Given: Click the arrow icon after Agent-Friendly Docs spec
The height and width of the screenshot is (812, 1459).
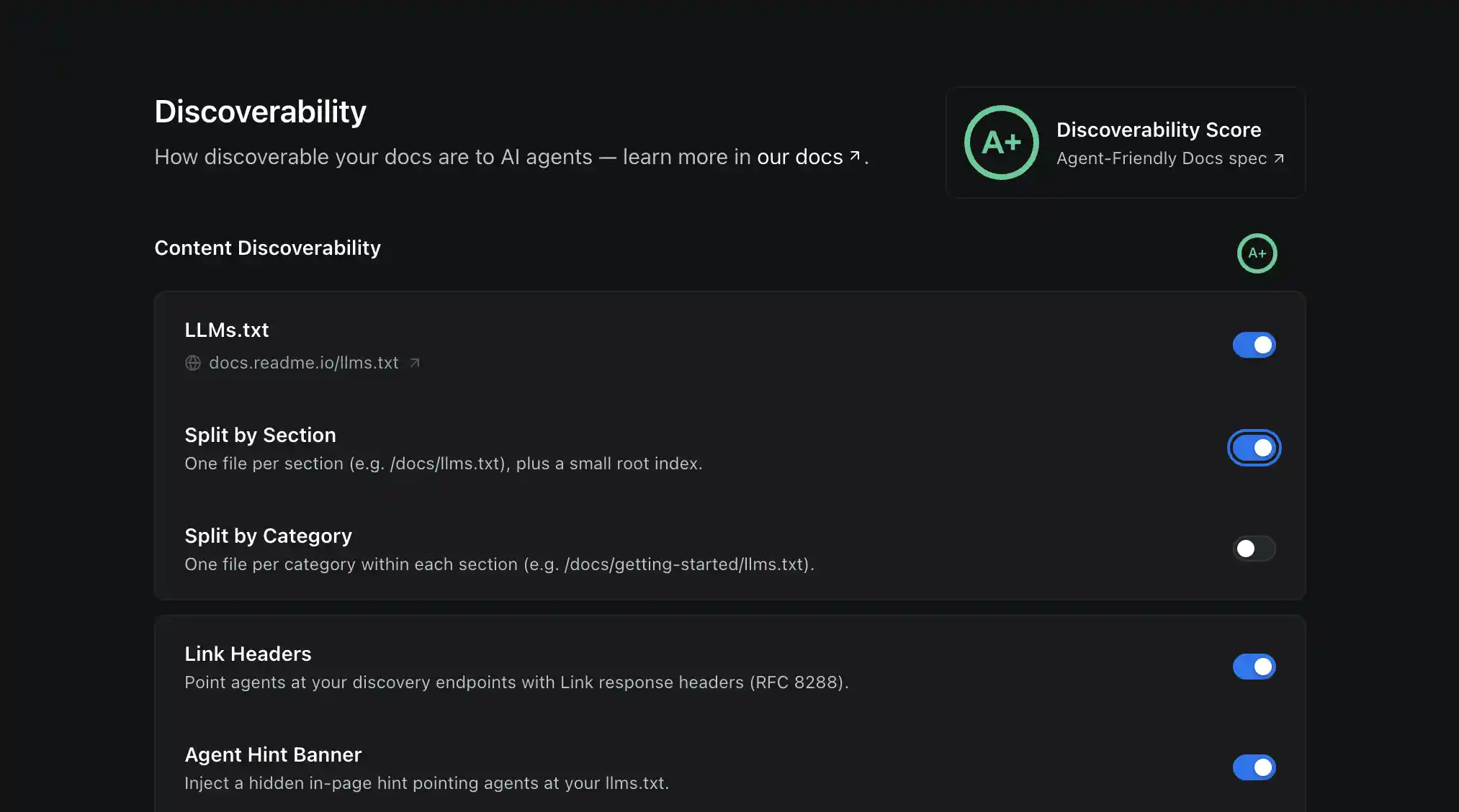Looking at the screenshot, I should (1279, 158).
